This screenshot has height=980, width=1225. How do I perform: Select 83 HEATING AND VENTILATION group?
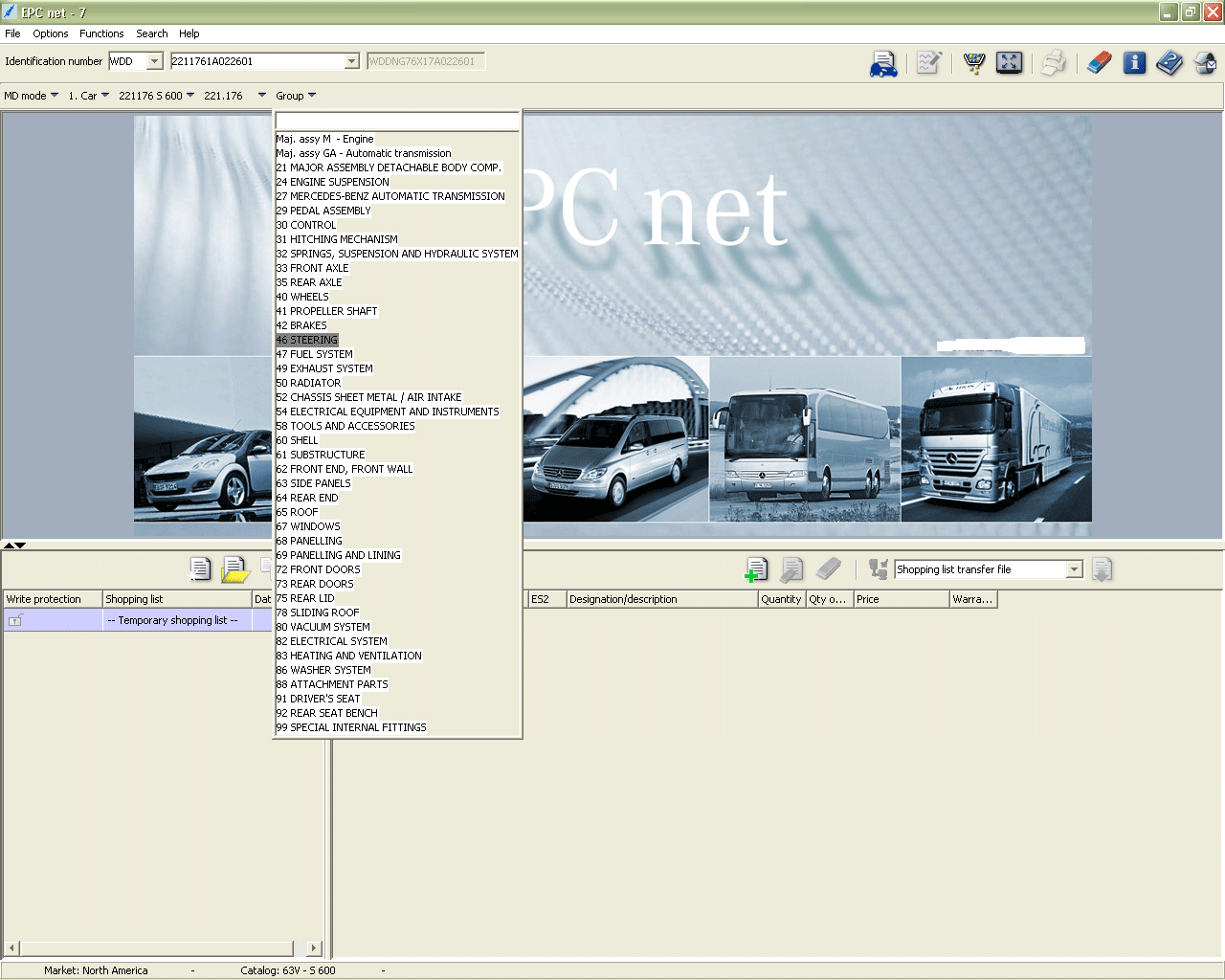348,656
